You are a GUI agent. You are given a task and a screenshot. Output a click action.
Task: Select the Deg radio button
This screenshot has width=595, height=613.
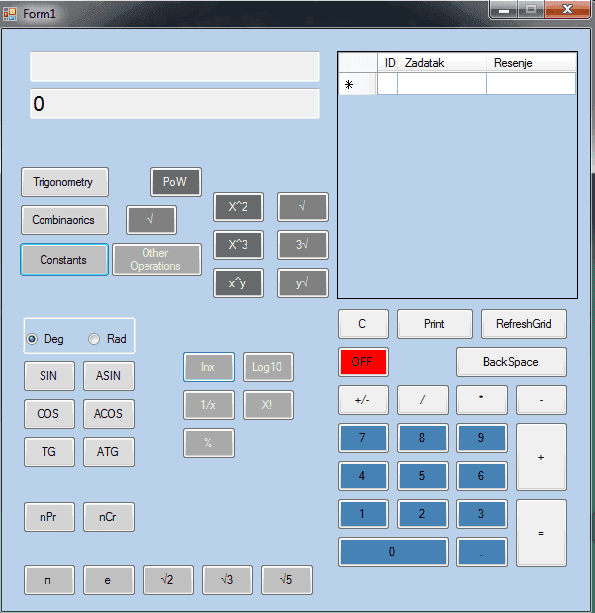point(32,339)
